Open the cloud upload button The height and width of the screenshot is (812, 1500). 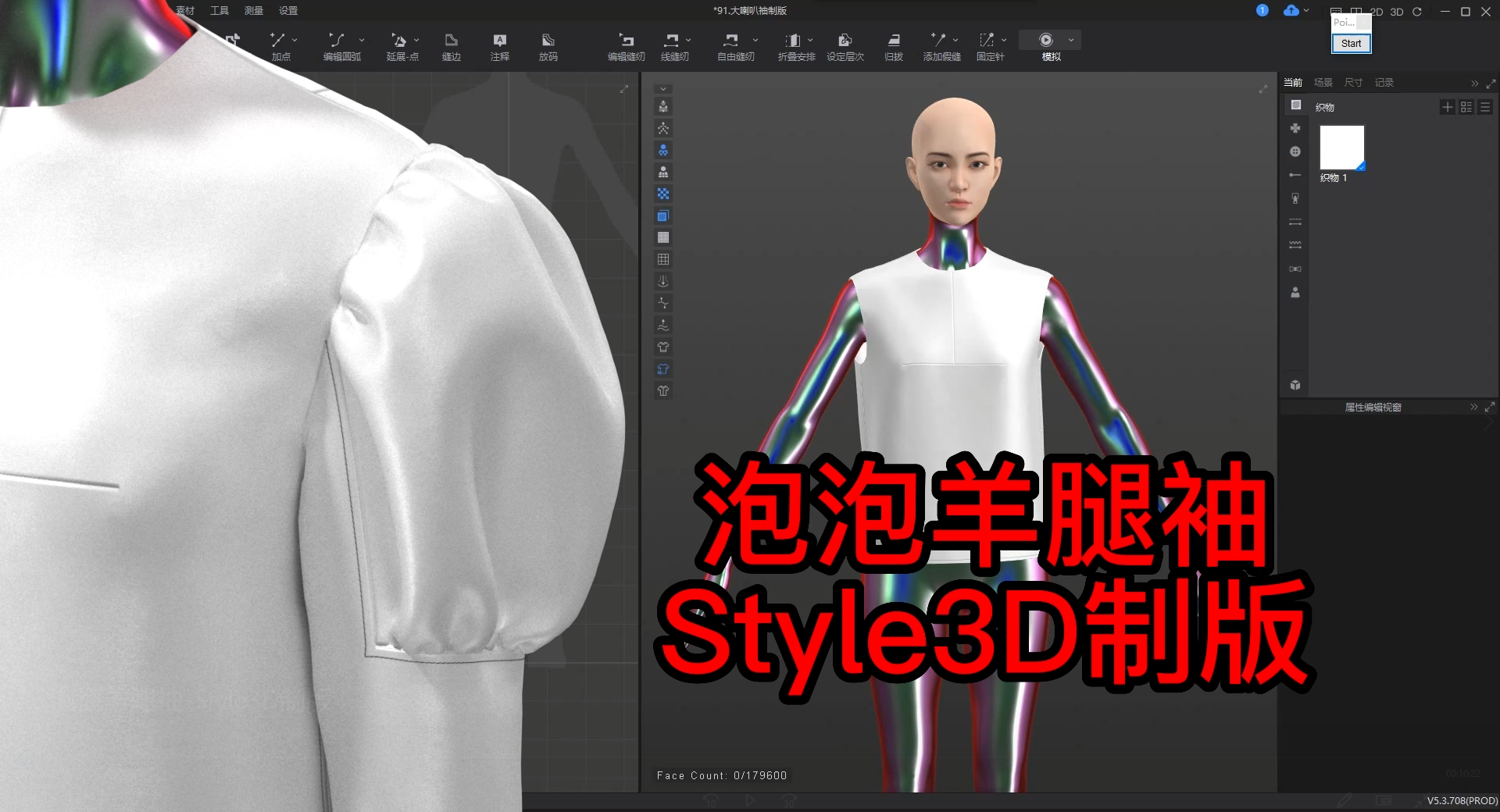[x=1291, y=10]
